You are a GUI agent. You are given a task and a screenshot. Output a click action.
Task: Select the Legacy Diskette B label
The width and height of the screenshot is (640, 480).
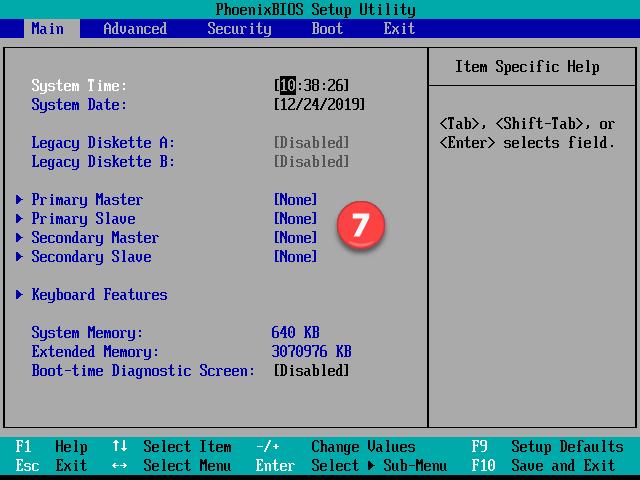(103, 162)
